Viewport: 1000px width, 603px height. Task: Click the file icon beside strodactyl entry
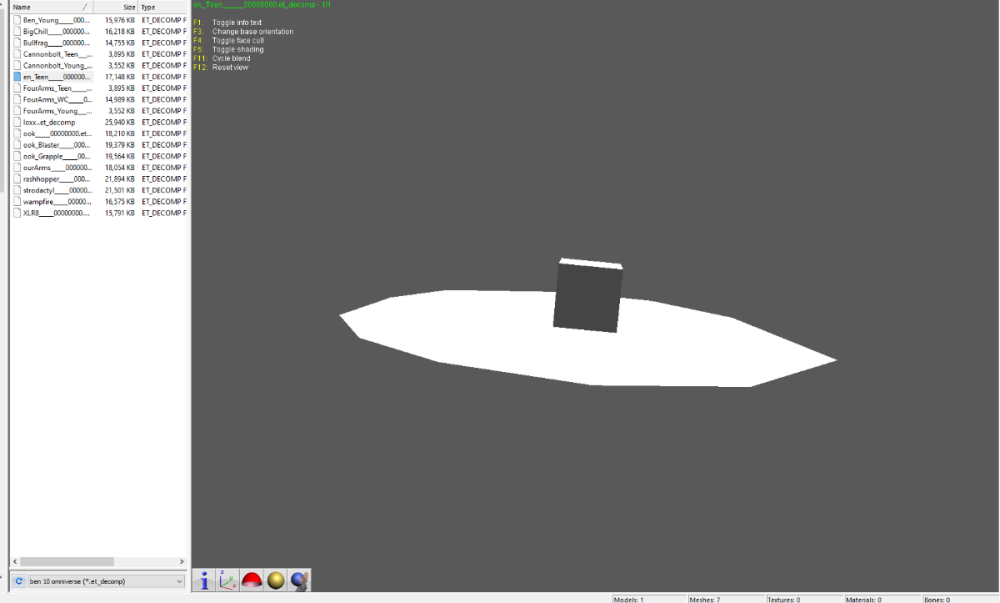17,190
